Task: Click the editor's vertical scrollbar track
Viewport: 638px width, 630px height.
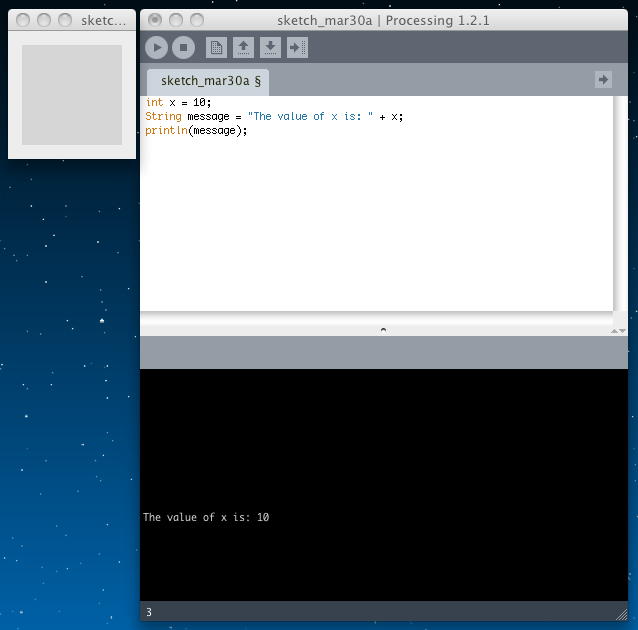Action: click(620, 200)
